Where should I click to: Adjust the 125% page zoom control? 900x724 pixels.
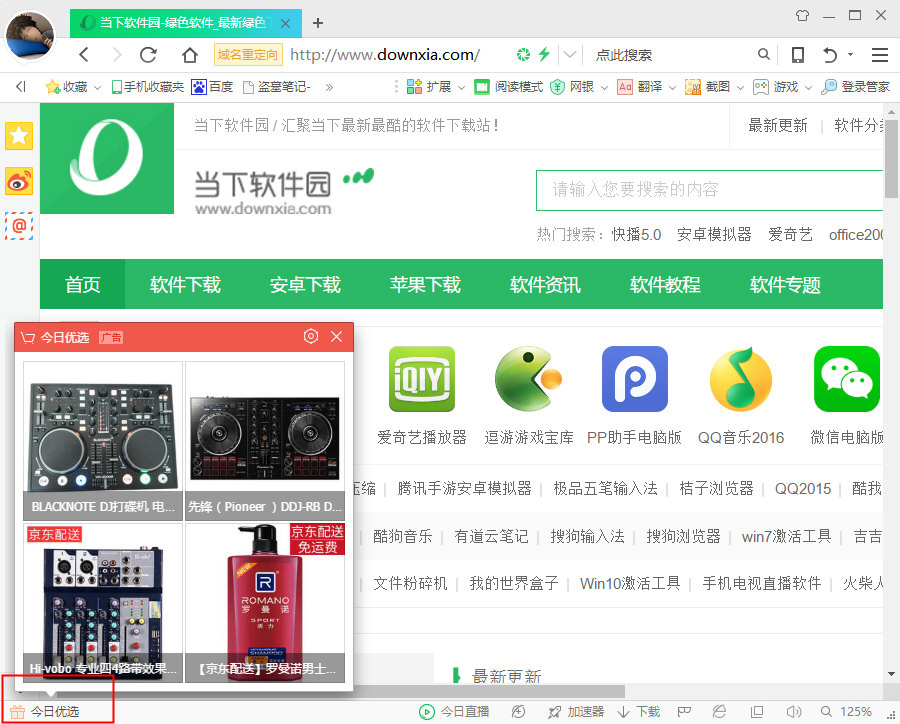[856, 710]
